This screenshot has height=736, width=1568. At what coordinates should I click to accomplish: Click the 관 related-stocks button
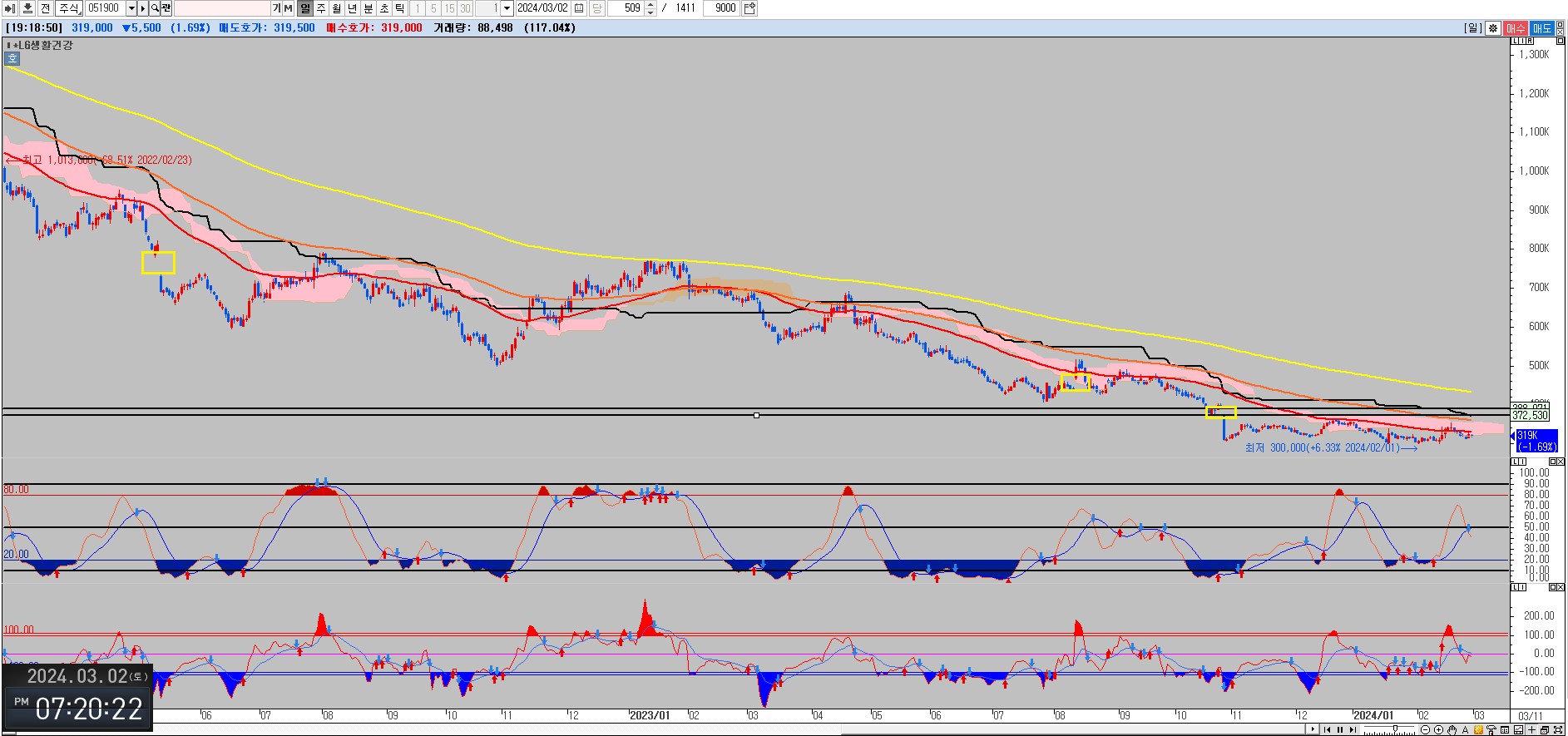pyautogui.click(x=166, y=8)
